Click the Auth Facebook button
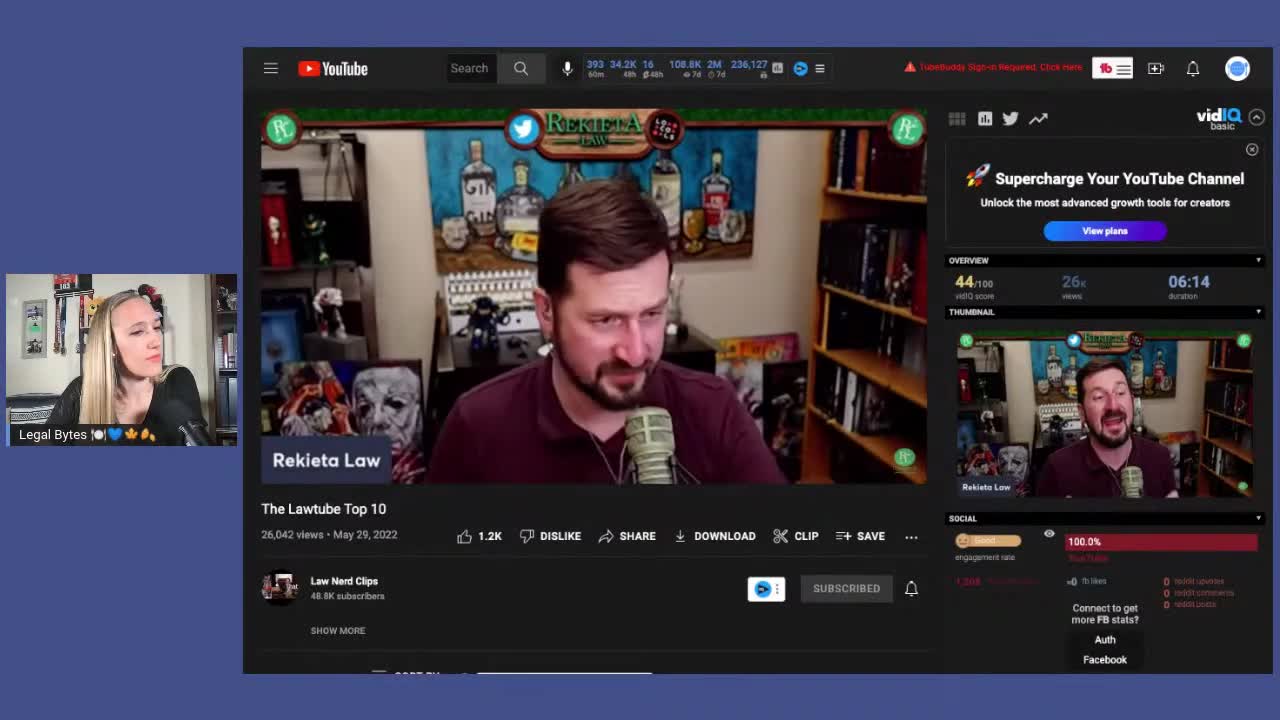The height and width of the screenshot is (720, 1280). 1105,650
